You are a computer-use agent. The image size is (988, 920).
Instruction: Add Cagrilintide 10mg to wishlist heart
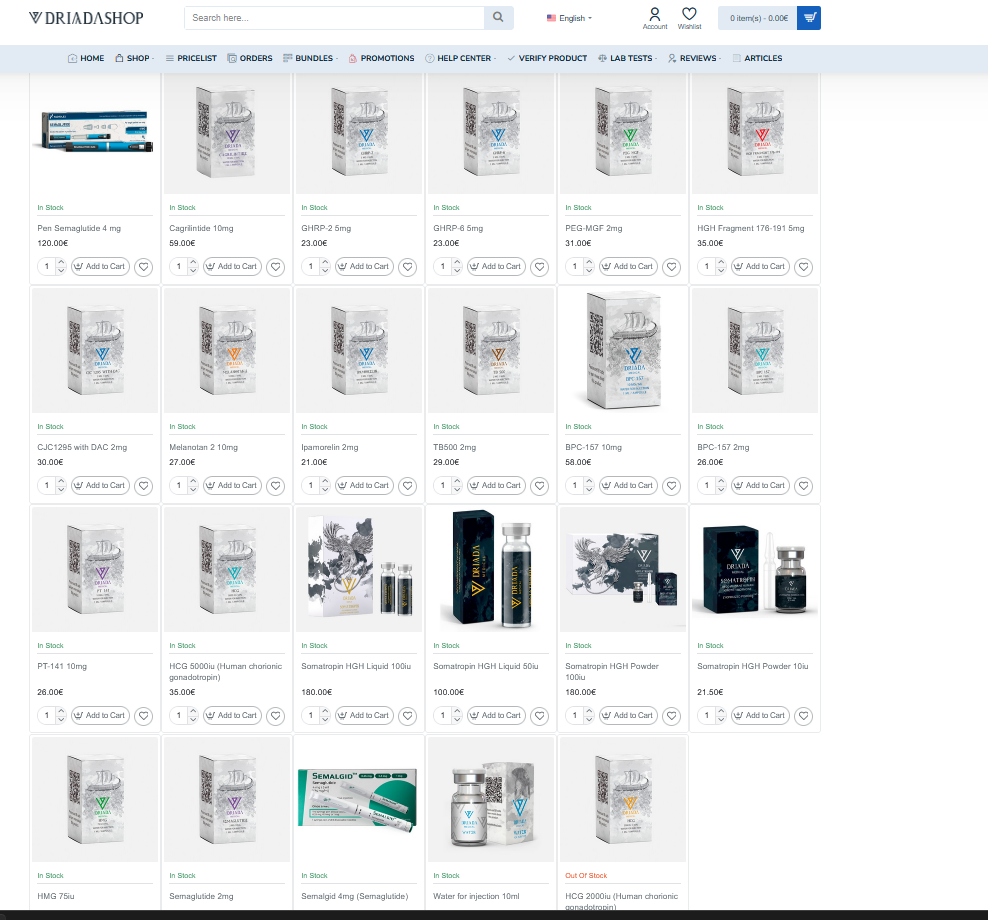click(x=276, y=267)
